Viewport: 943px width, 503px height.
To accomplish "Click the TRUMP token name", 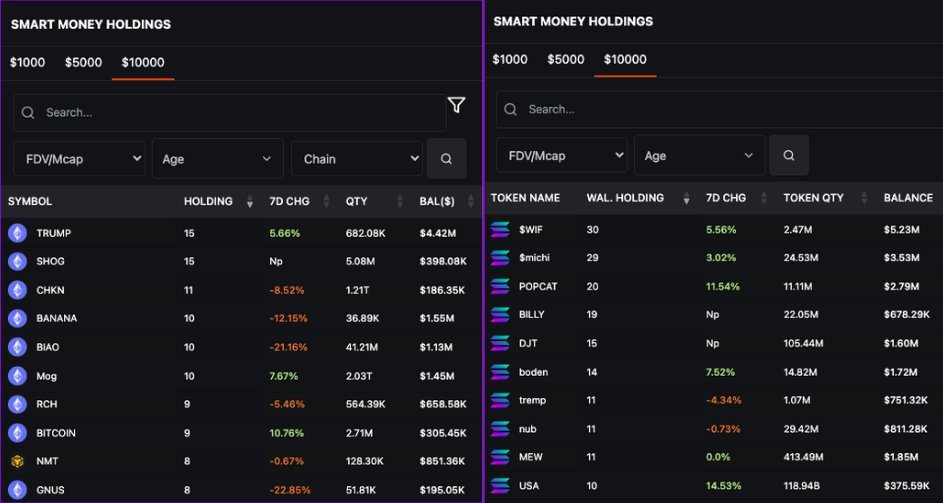I will pyautogui.click(x=54, y=233).
